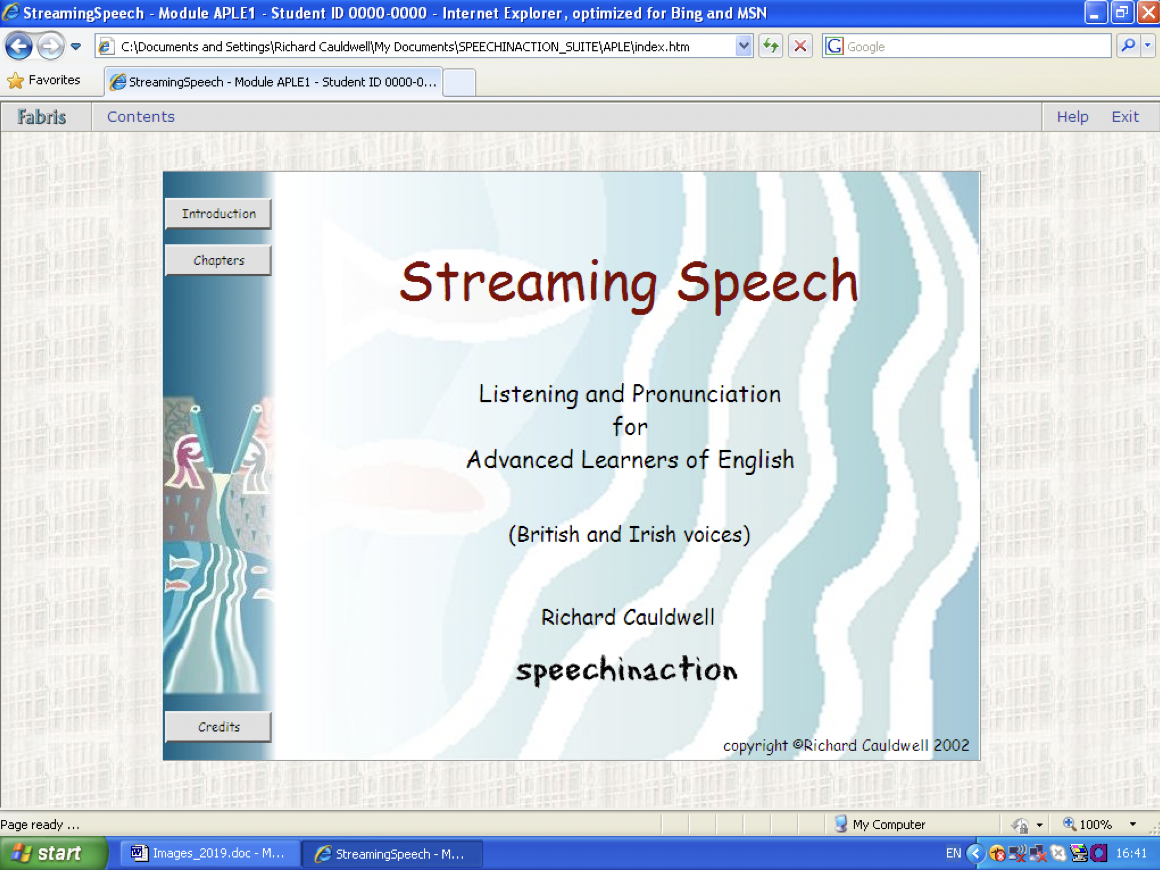Click the 'Listening and Pronunciation' line
This screenshot has height=872, width=1160.
tap(630, 394)
